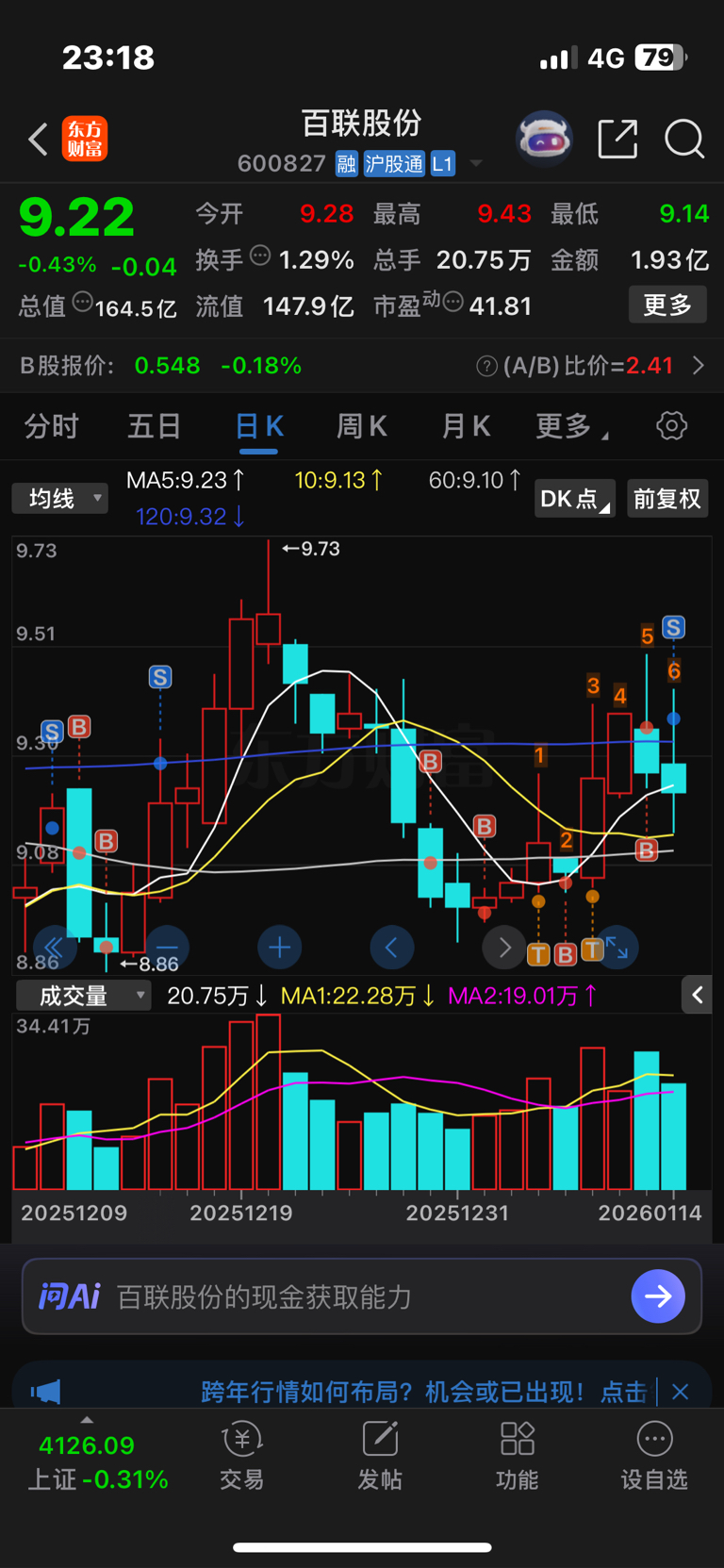Zoom out chart with minus button

click(x=167, y=947)
